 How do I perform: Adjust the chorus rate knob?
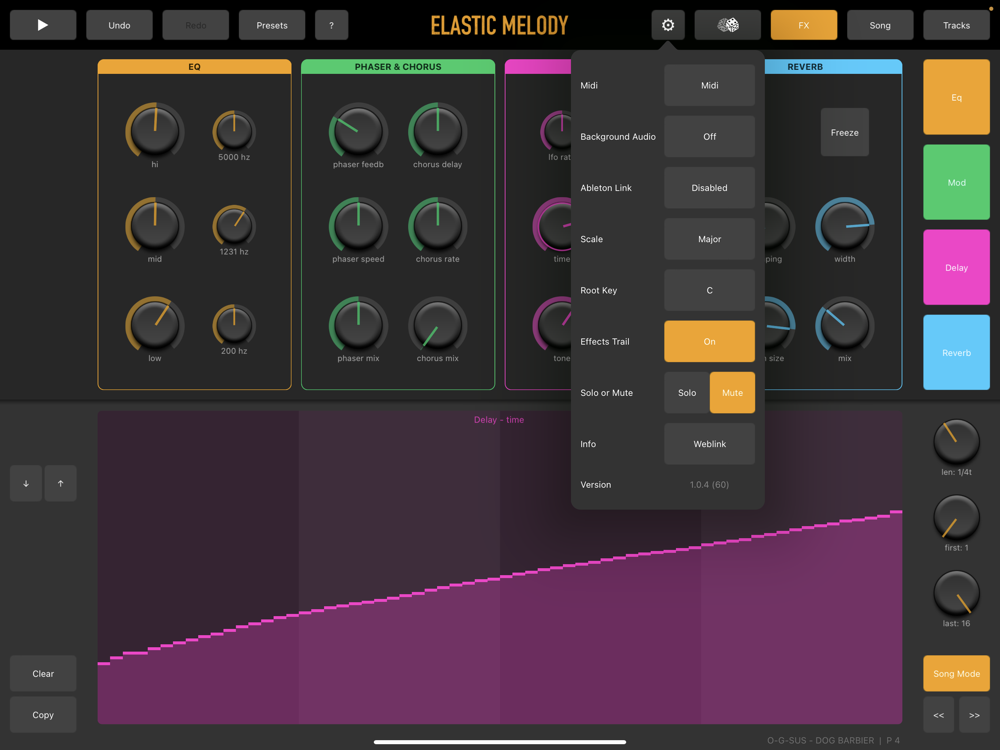coord(438,225)
